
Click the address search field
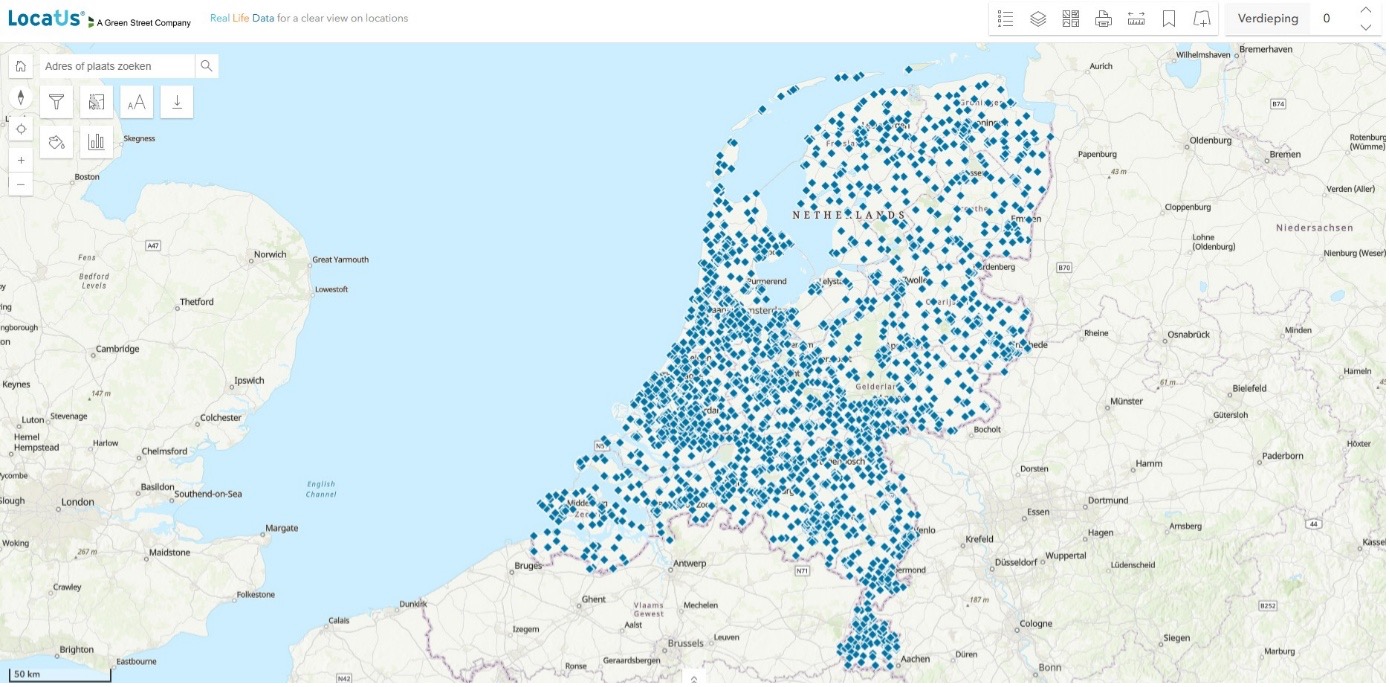(117, 66)
